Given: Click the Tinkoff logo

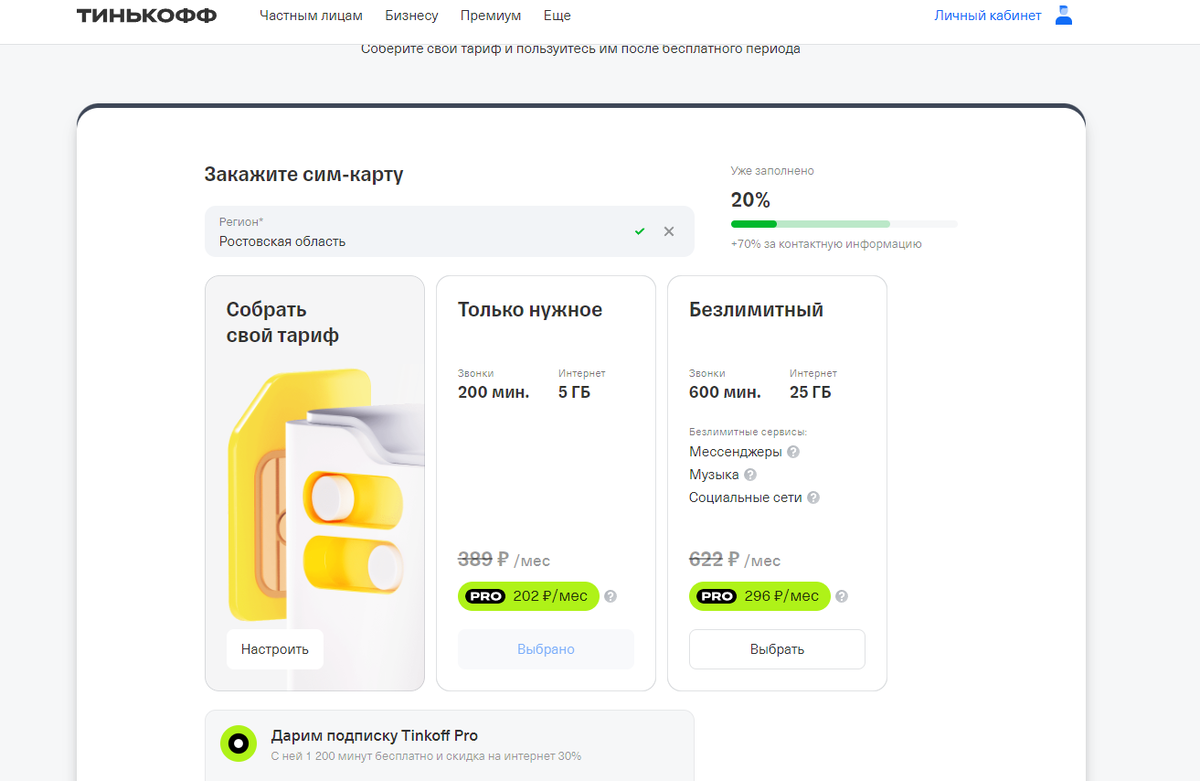Looking at the screenshot, I should click(x=147, y=16).
